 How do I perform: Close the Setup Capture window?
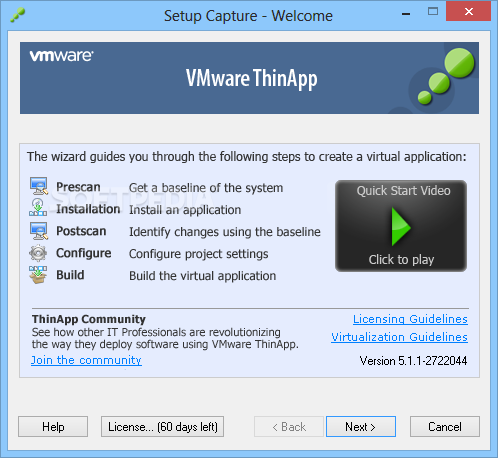pos(469,11)
